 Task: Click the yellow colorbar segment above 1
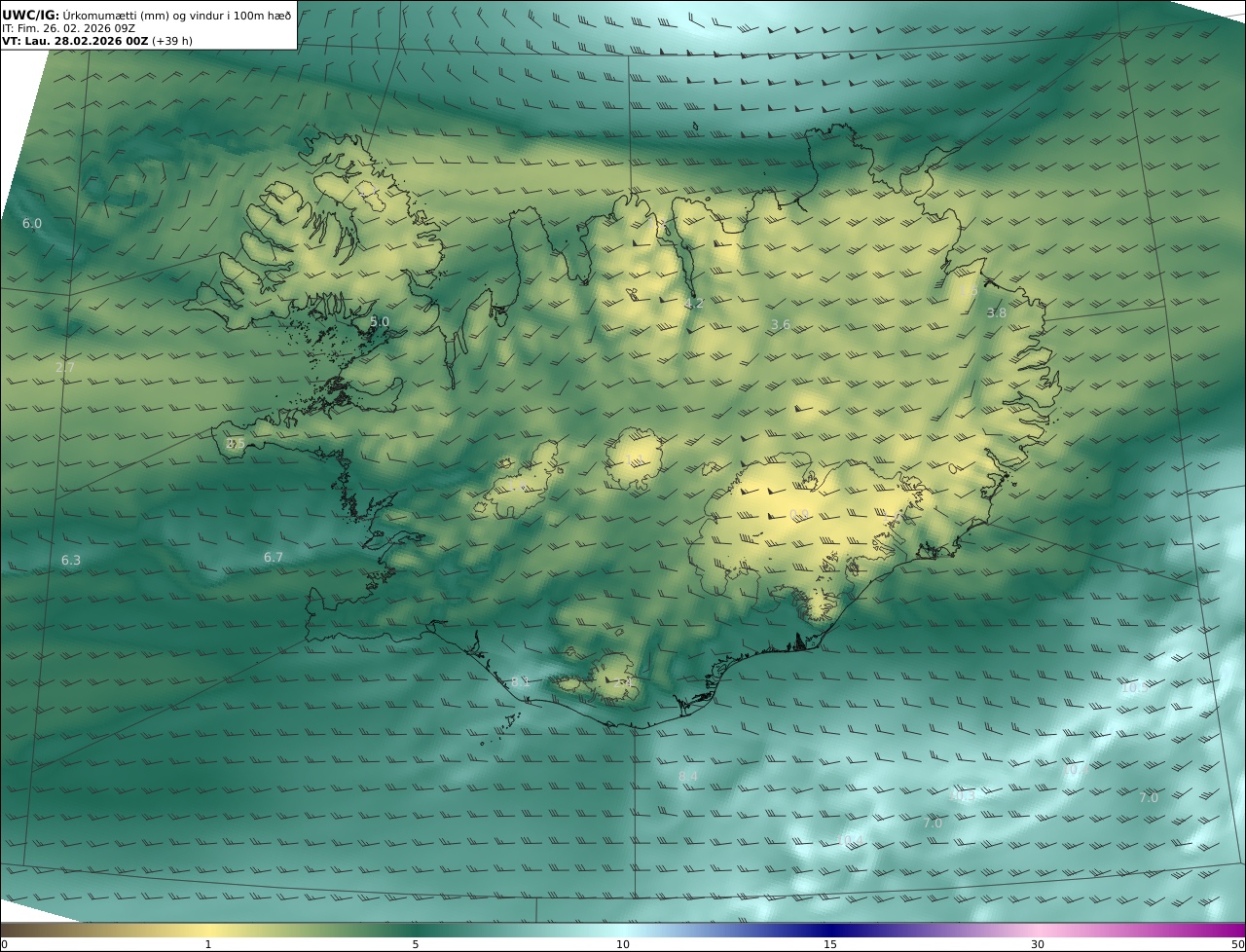pos(208,930)
